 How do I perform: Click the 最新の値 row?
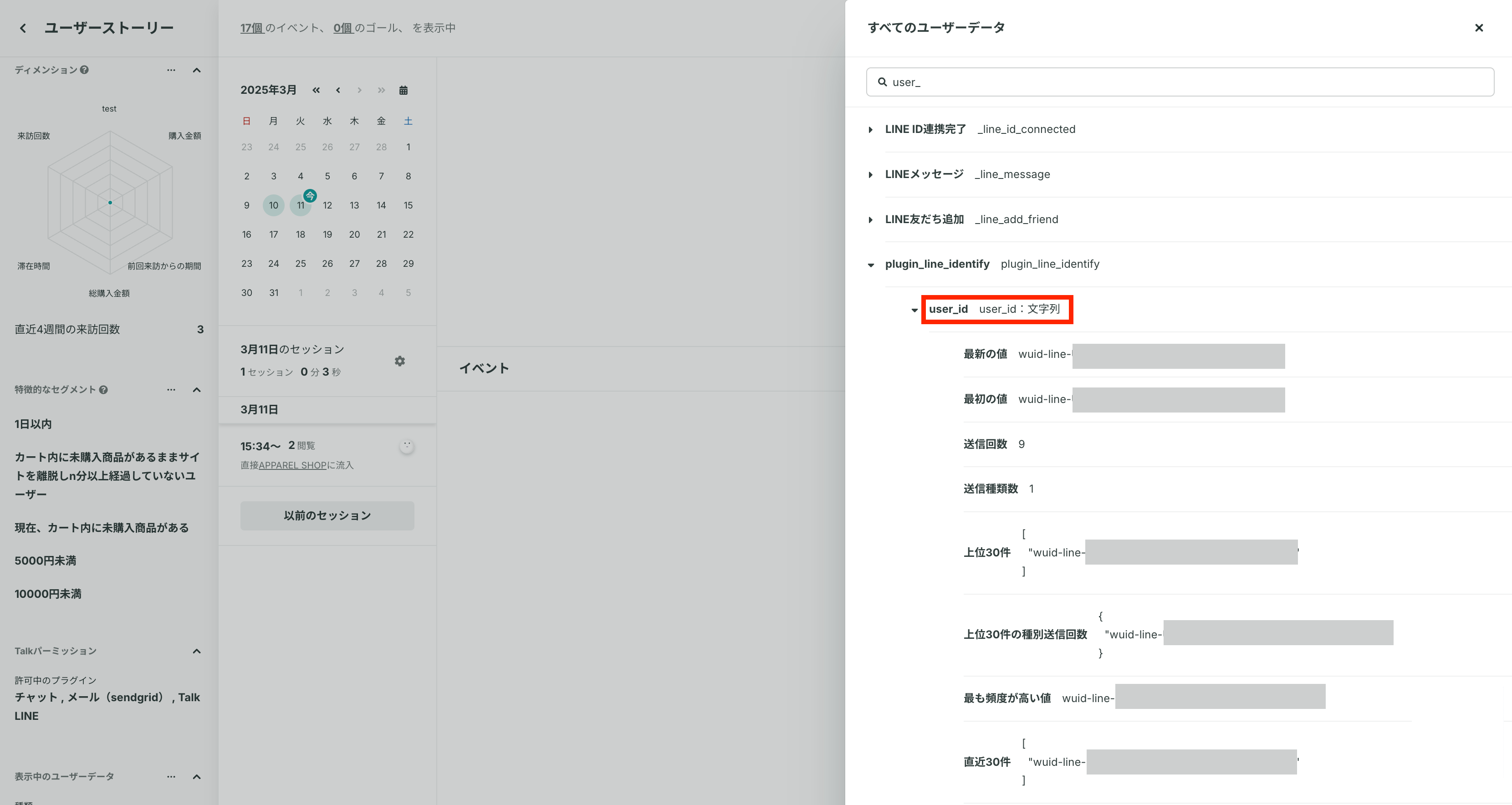click(x=1237, y=354)
